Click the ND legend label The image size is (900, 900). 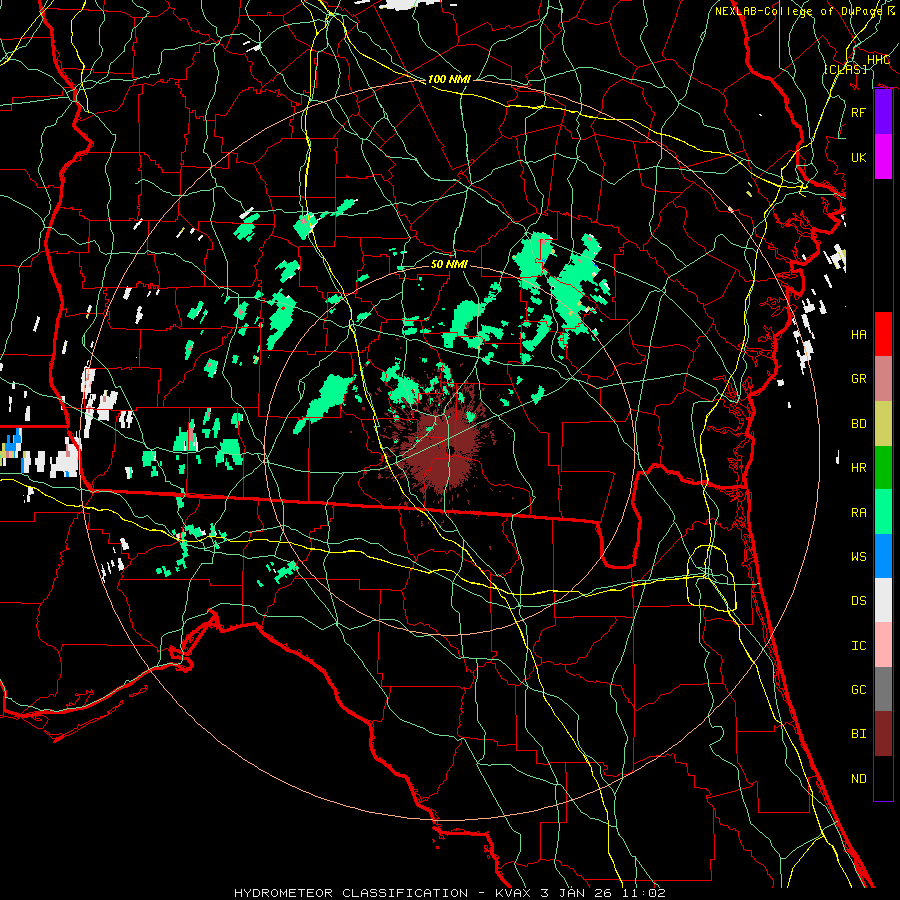click(858, 779)
